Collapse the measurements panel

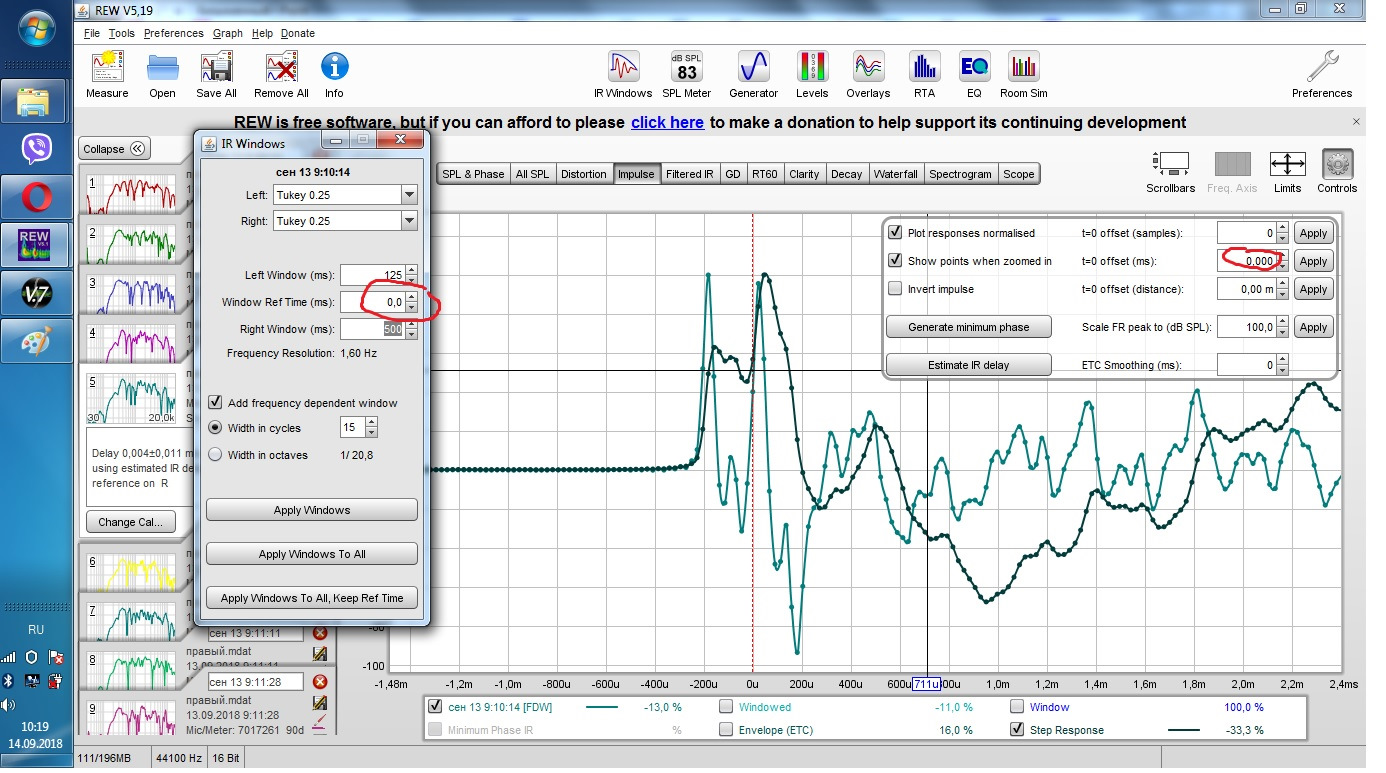(x=113, y=149)
